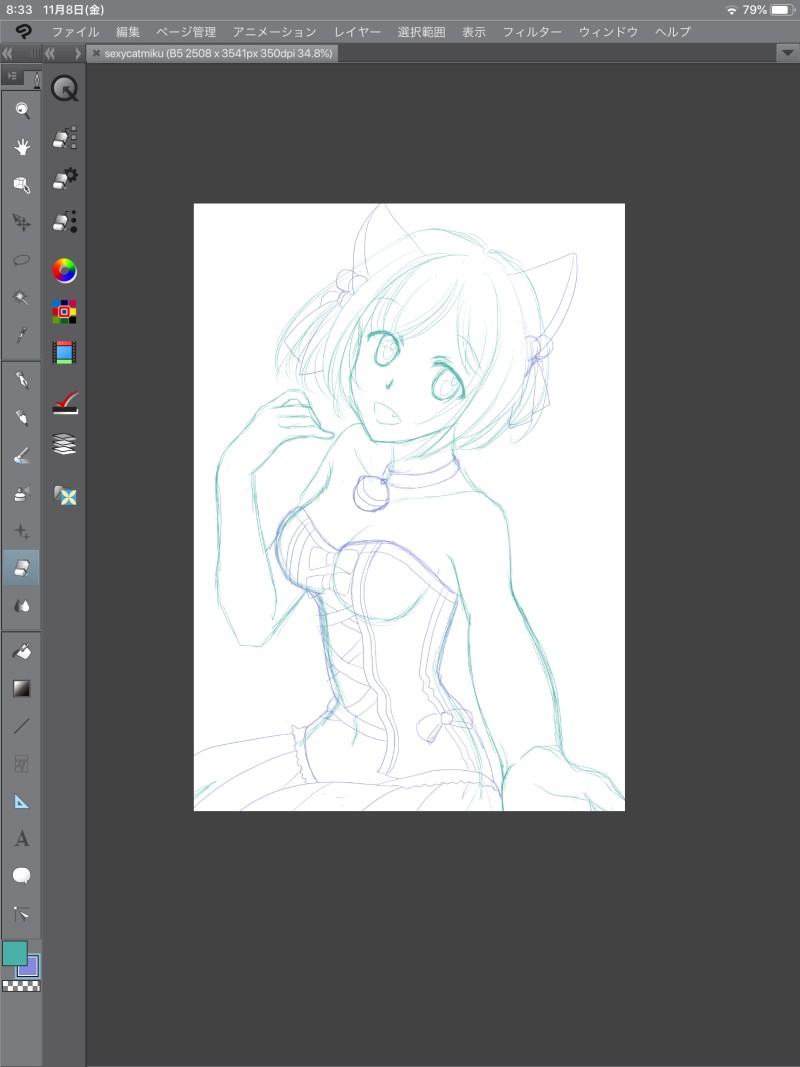Open the Tool Property palette
This screenshot has width=800, height=1067.
point(65,179)
